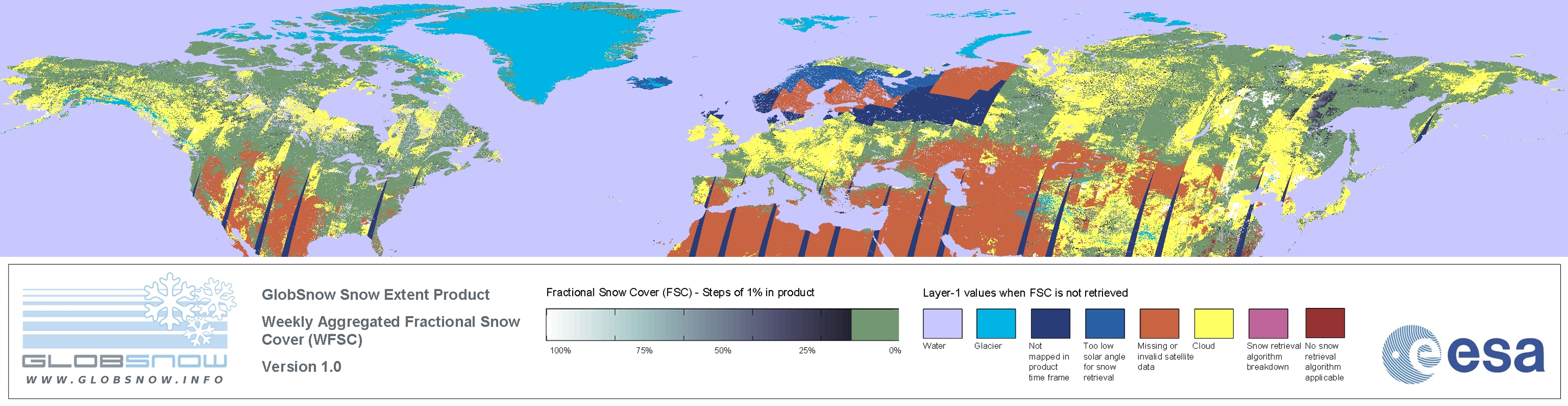Click the 'Fractional Snow Cover (FSC)' colorbar heading
This screenshot has width=1568, height=406.
pyautogui.click(x=680, y=293)
